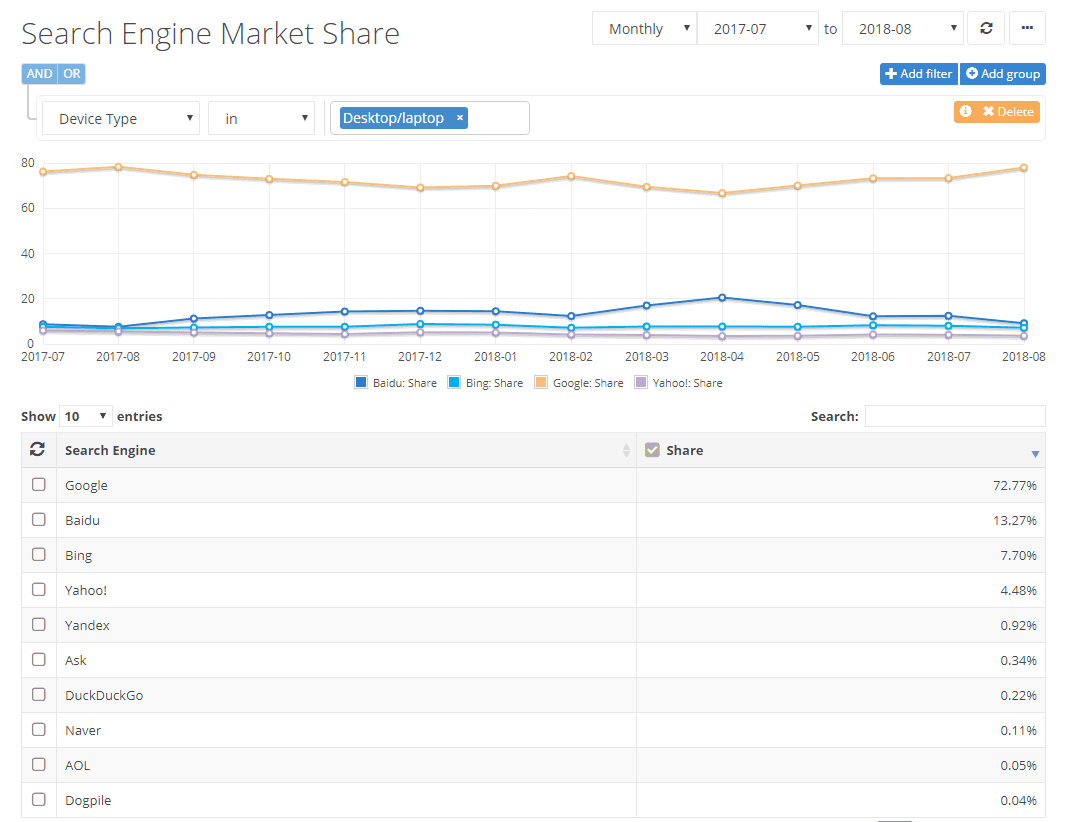Click Bing data point at 2017-12
The image size is (1076, 822).
click(420, 324)
